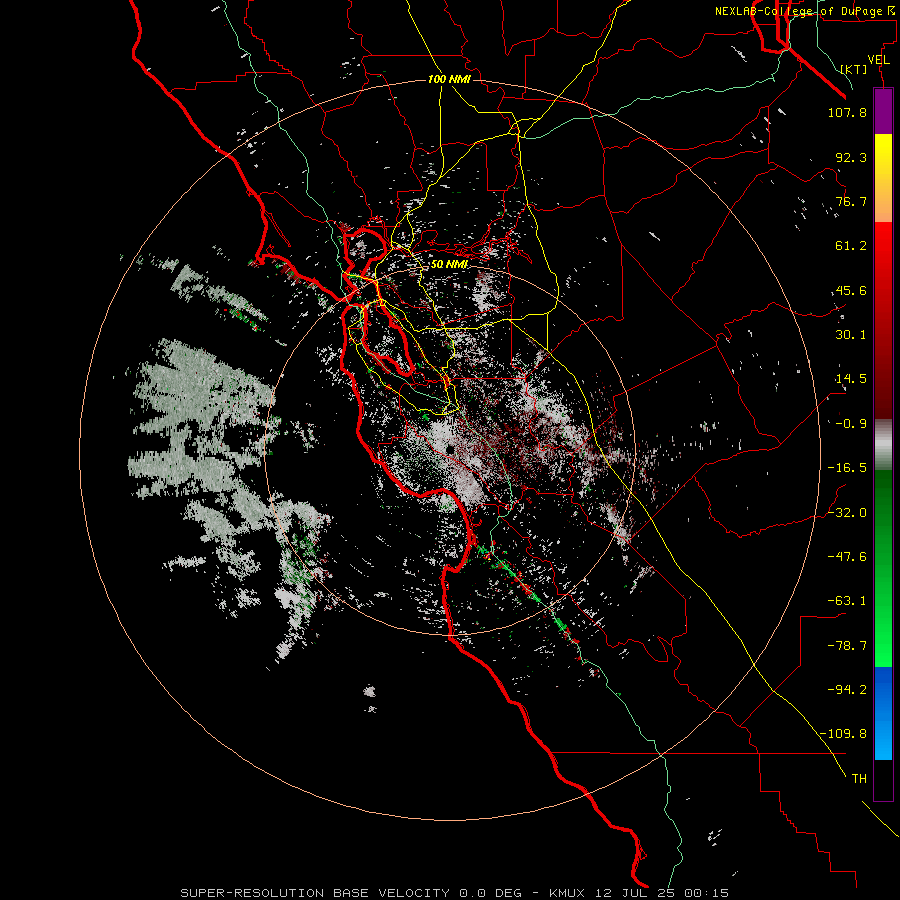
Task: Click the -109.8 velocity scale value
Action: [x=844, y=734]
